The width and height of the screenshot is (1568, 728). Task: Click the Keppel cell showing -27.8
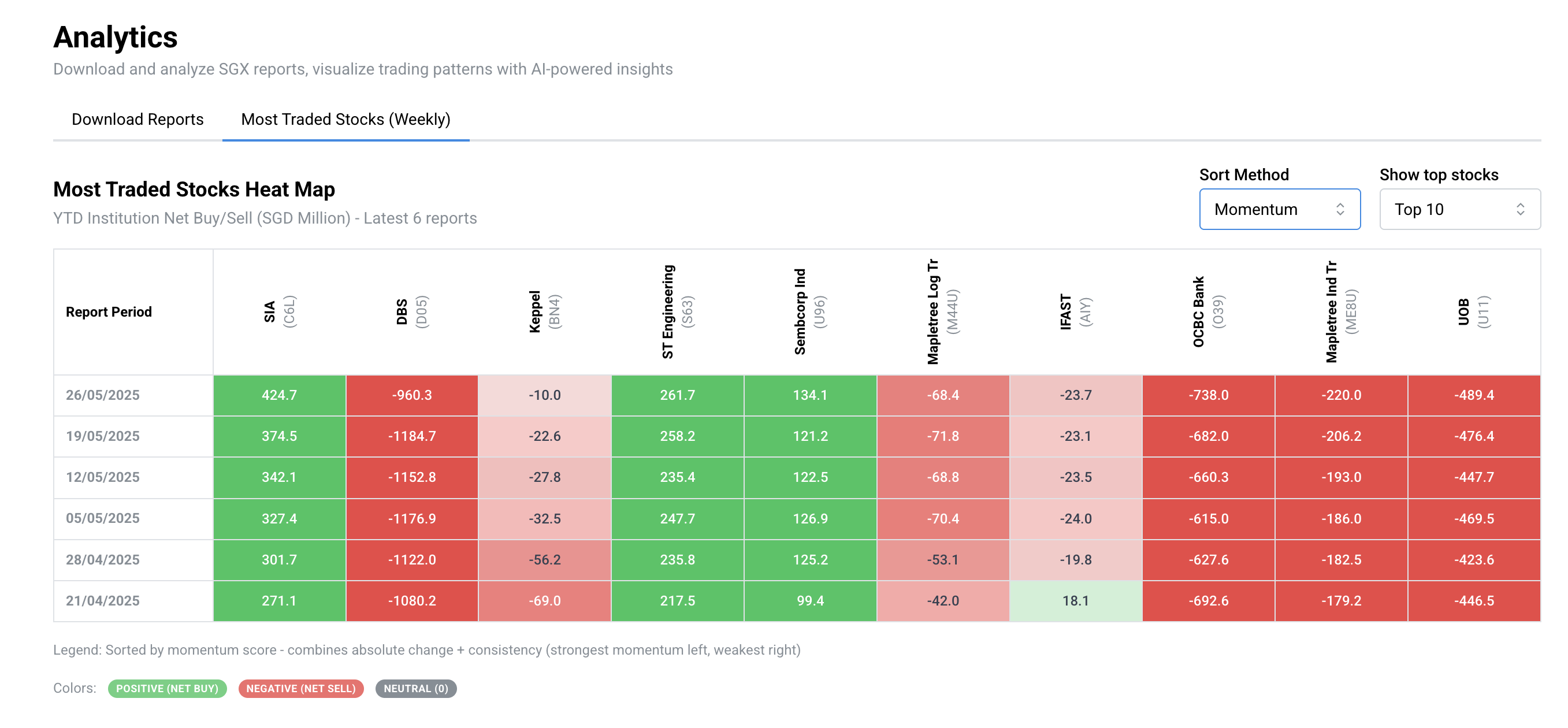click(545, 477)
